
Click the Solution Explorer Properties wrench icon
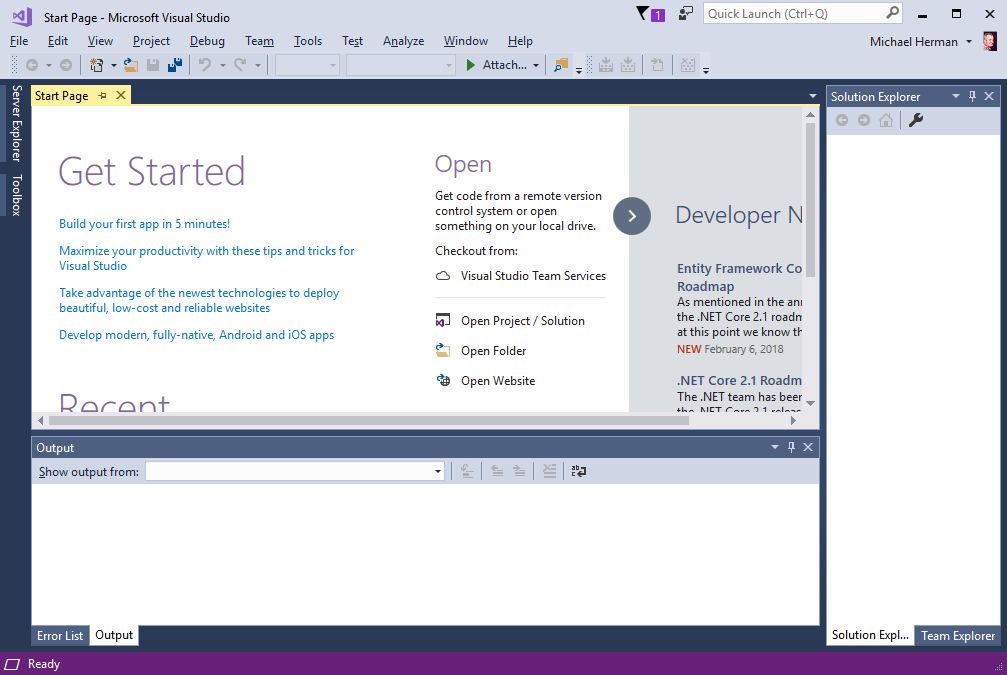coord(916,120)
